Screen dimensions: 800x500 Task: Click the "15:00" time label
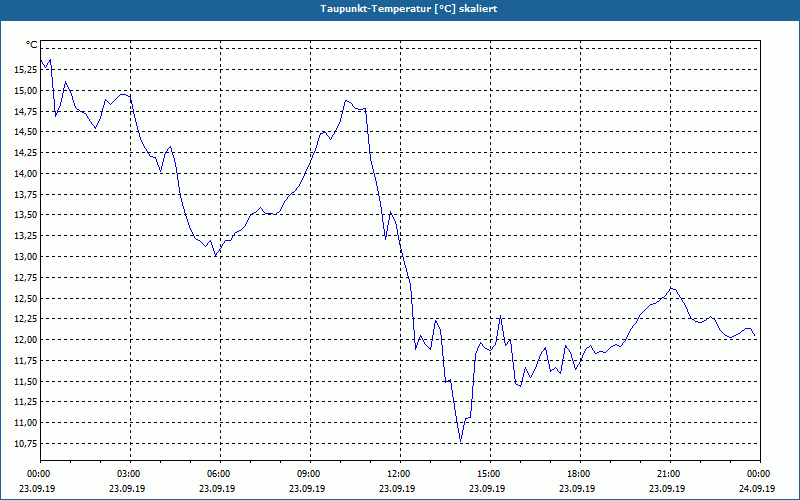click(x=488, y=474)
